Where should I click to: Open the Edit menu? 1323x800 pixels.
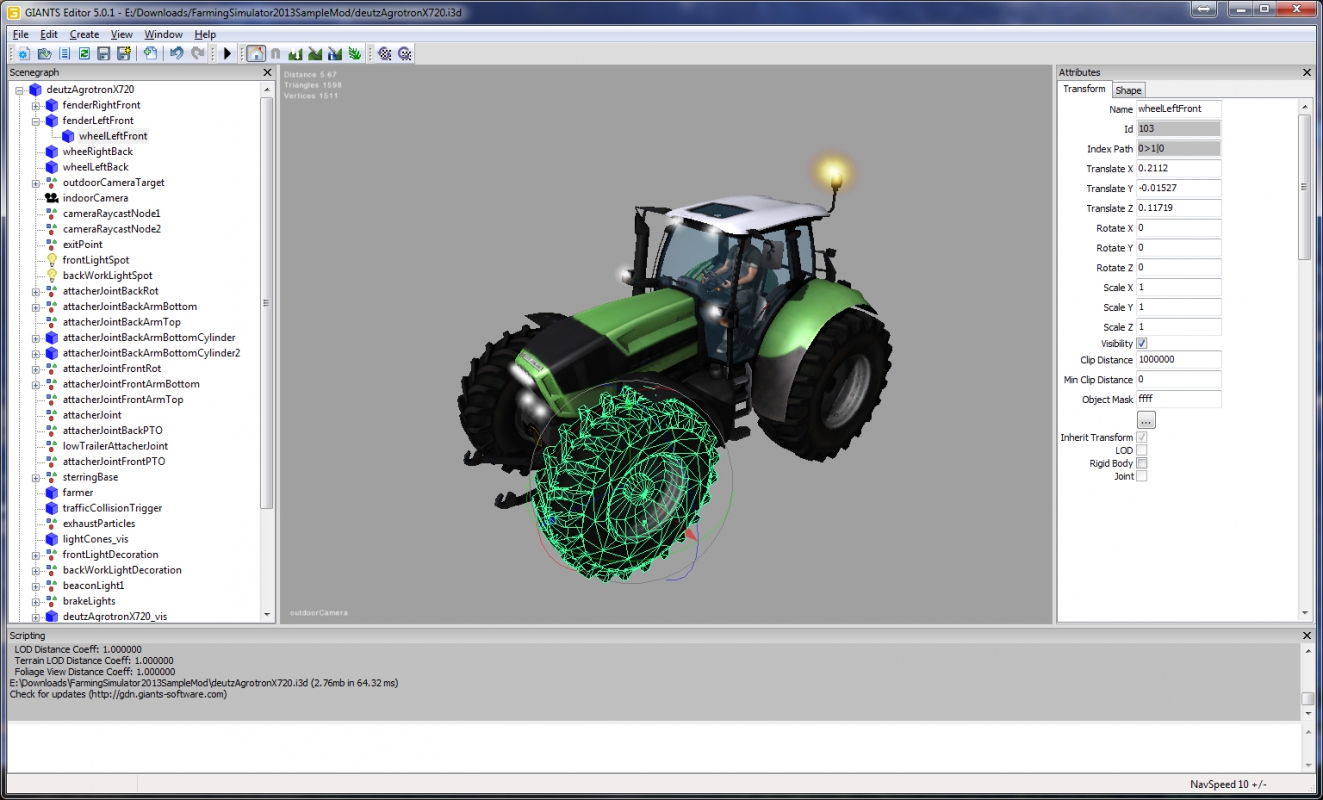(49, 34)
